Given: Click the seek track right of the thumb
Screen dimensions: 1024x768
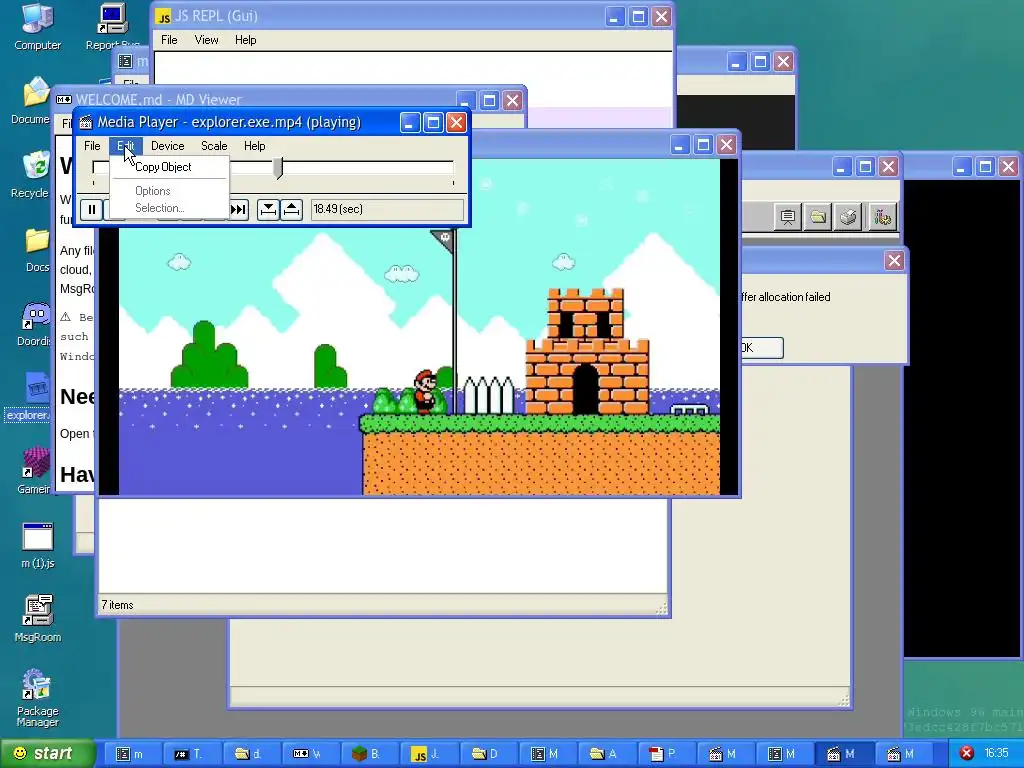Looking at the screenshot, I should point(368,168).
